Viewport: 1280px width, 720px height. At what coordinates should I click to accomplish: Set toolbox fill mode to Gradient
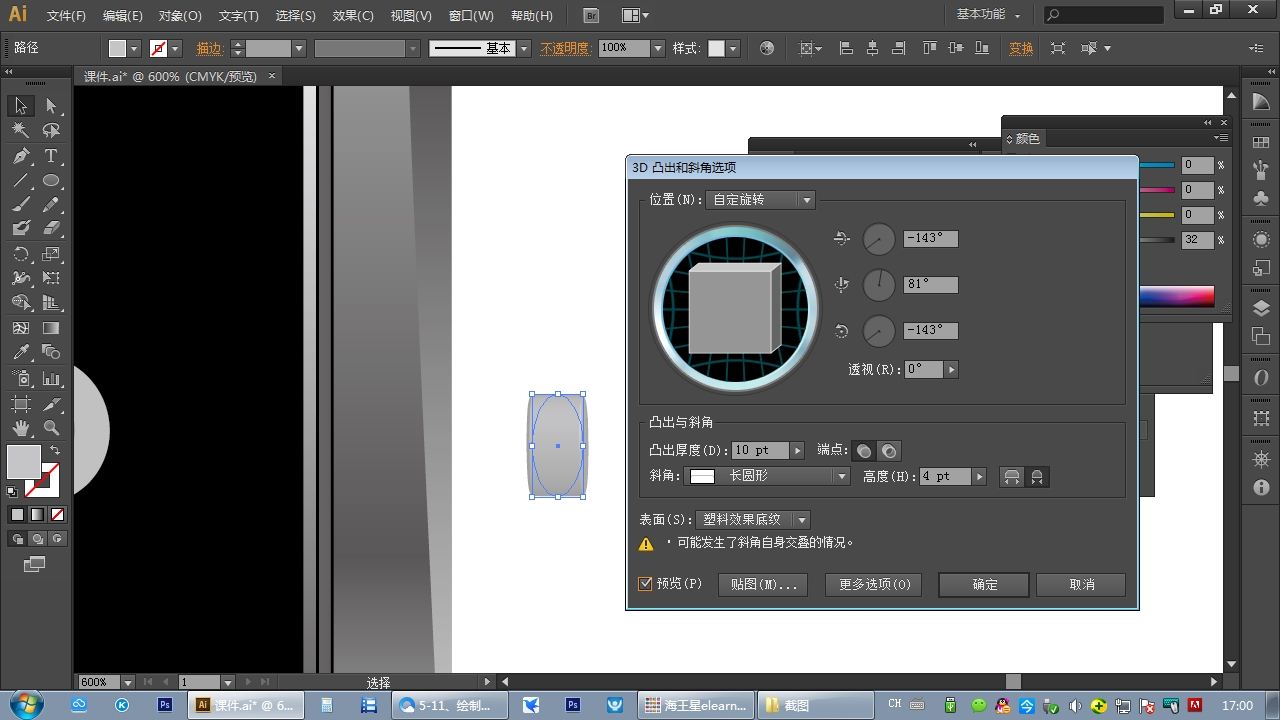tap(37, 515)
